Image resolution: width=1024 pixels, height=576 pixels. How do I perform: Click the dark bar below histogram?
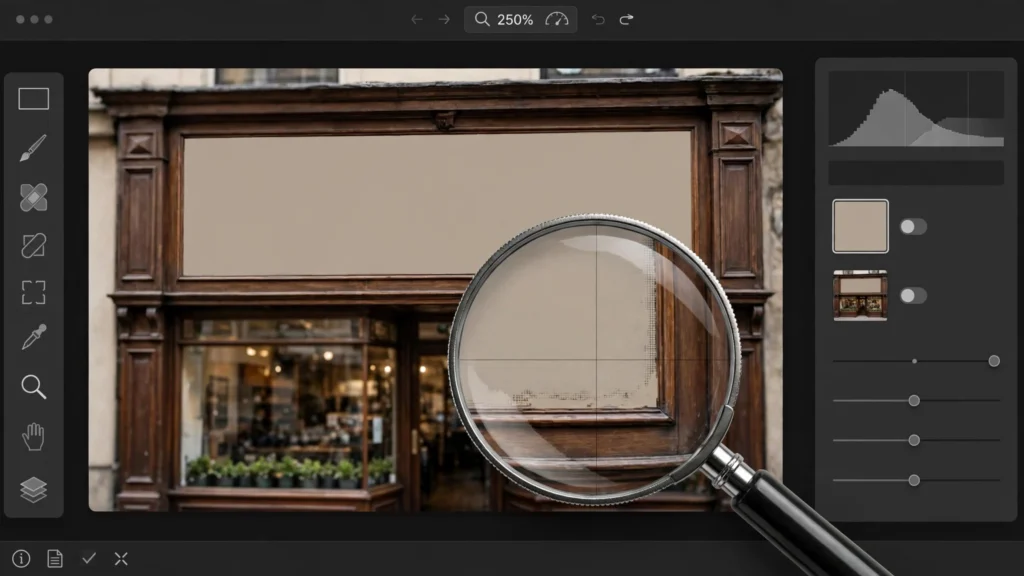pyautogui.click(x=916, y=172)
